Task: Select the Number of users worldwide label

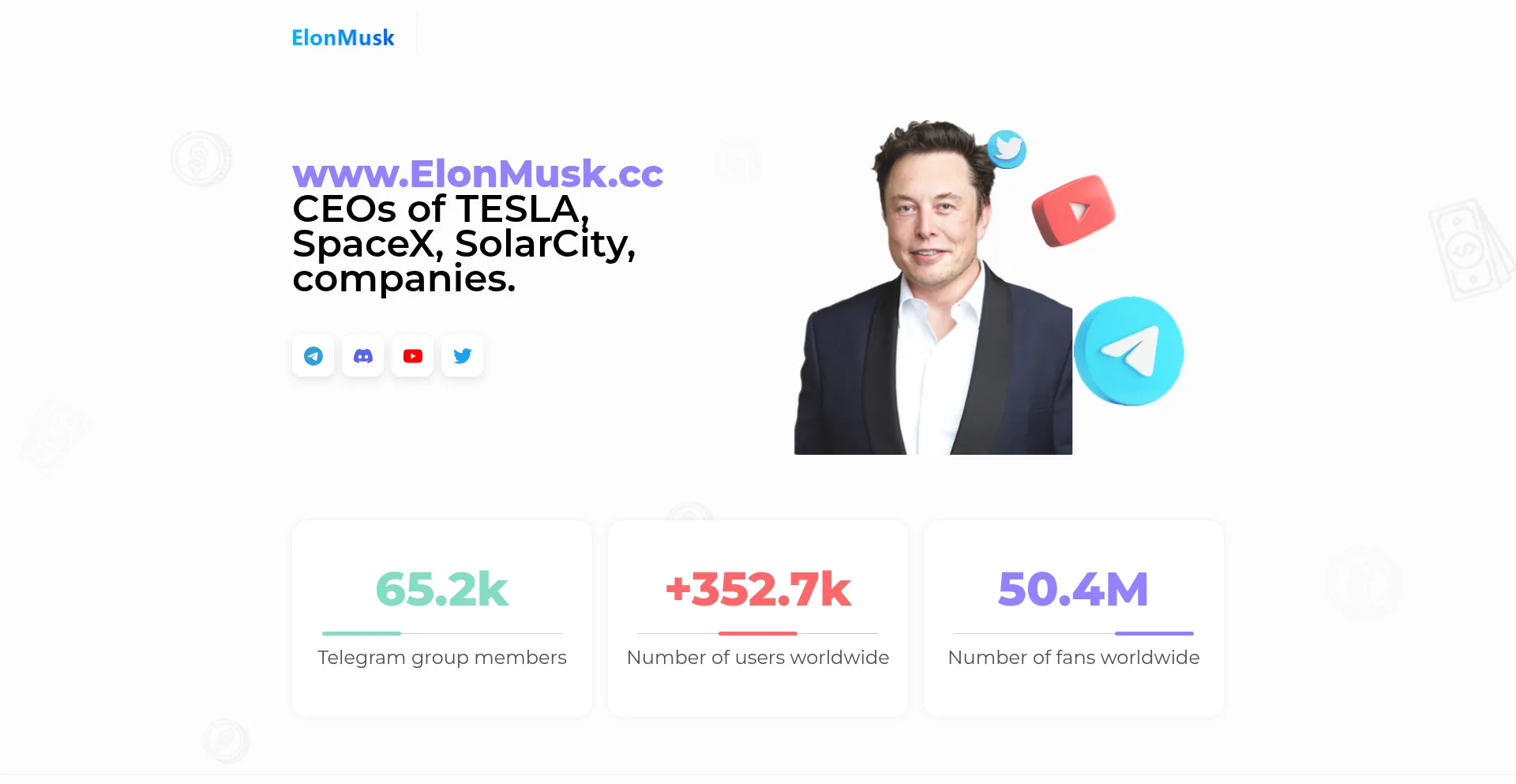Action: click(758, 658)
